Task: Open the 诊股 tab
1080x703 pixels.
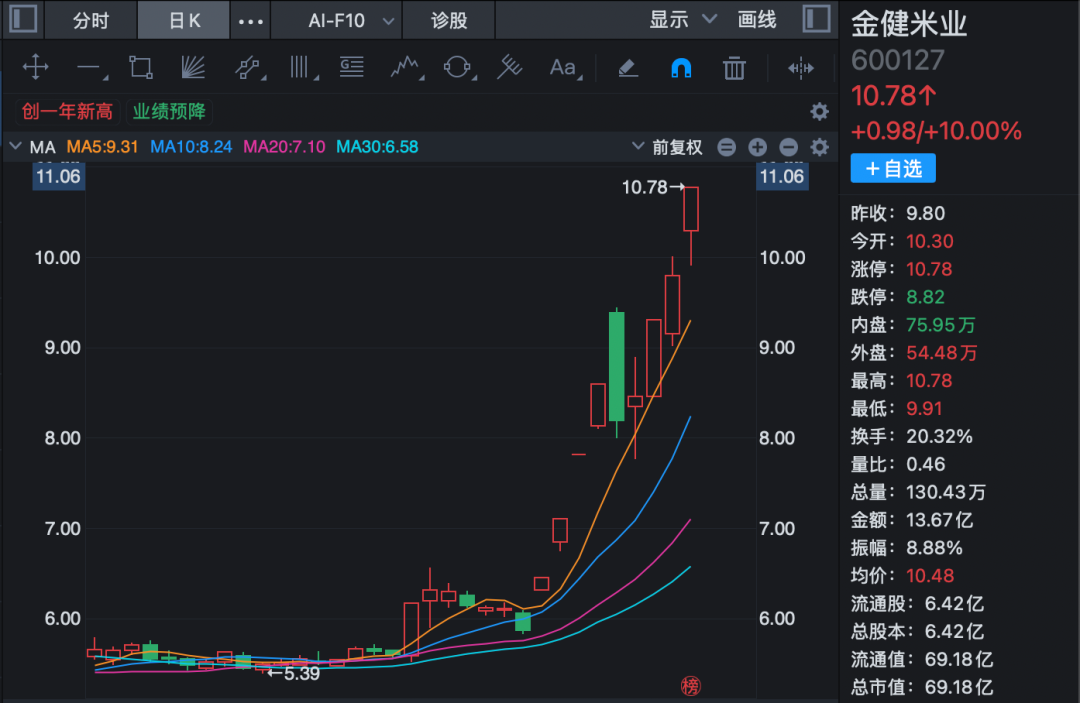Action: pos(449,21)
